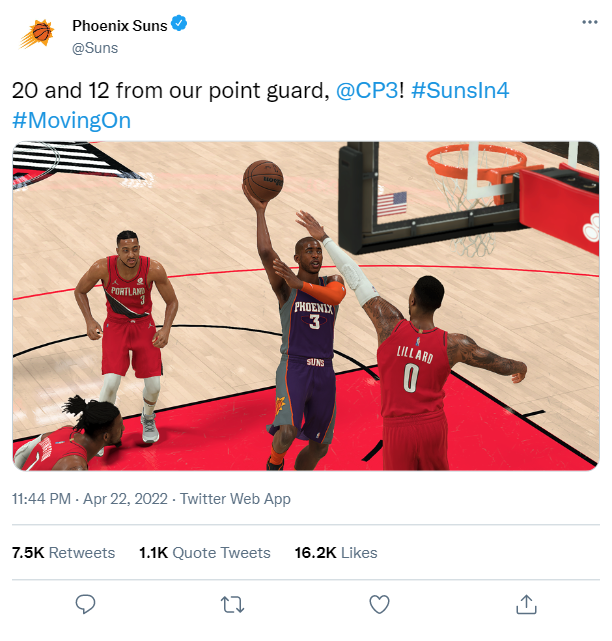Image resolution: width=612 pixels, height=641 pixels.
Task: Like the tweet with the heart icon
Action: click(379, 605)
